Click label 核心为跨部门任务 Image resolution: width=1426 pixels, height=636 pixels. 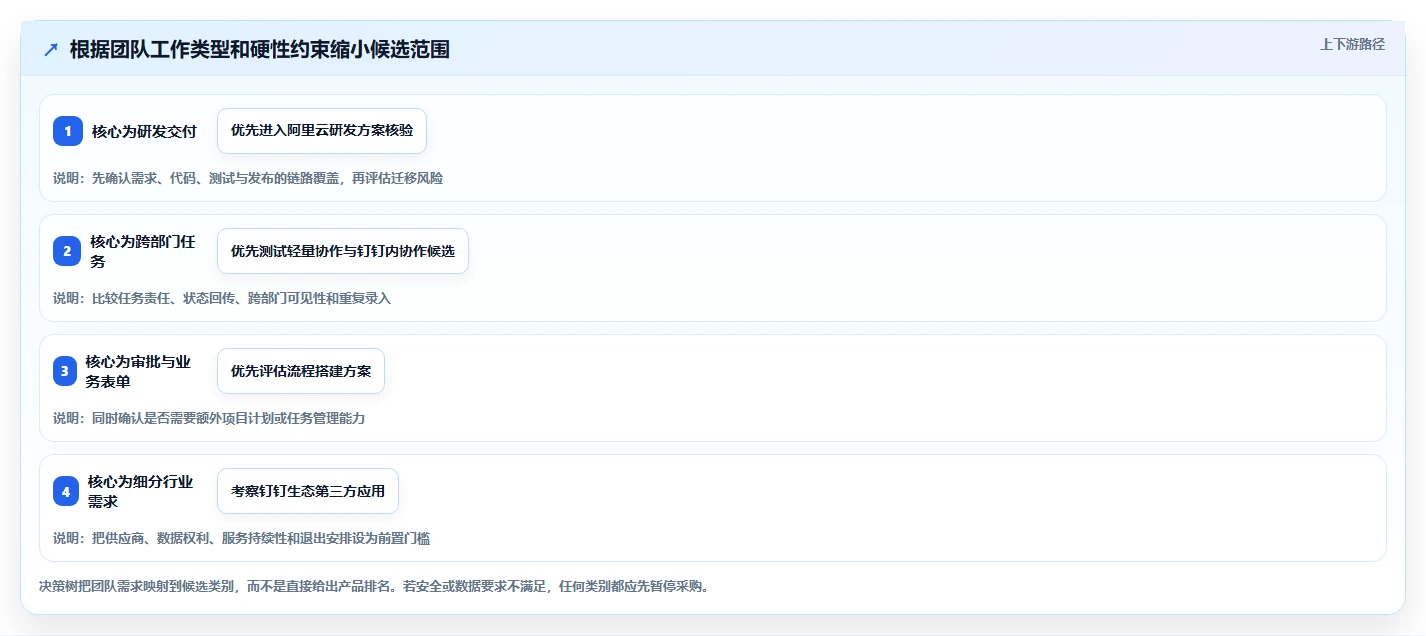[x=143, y=251]
